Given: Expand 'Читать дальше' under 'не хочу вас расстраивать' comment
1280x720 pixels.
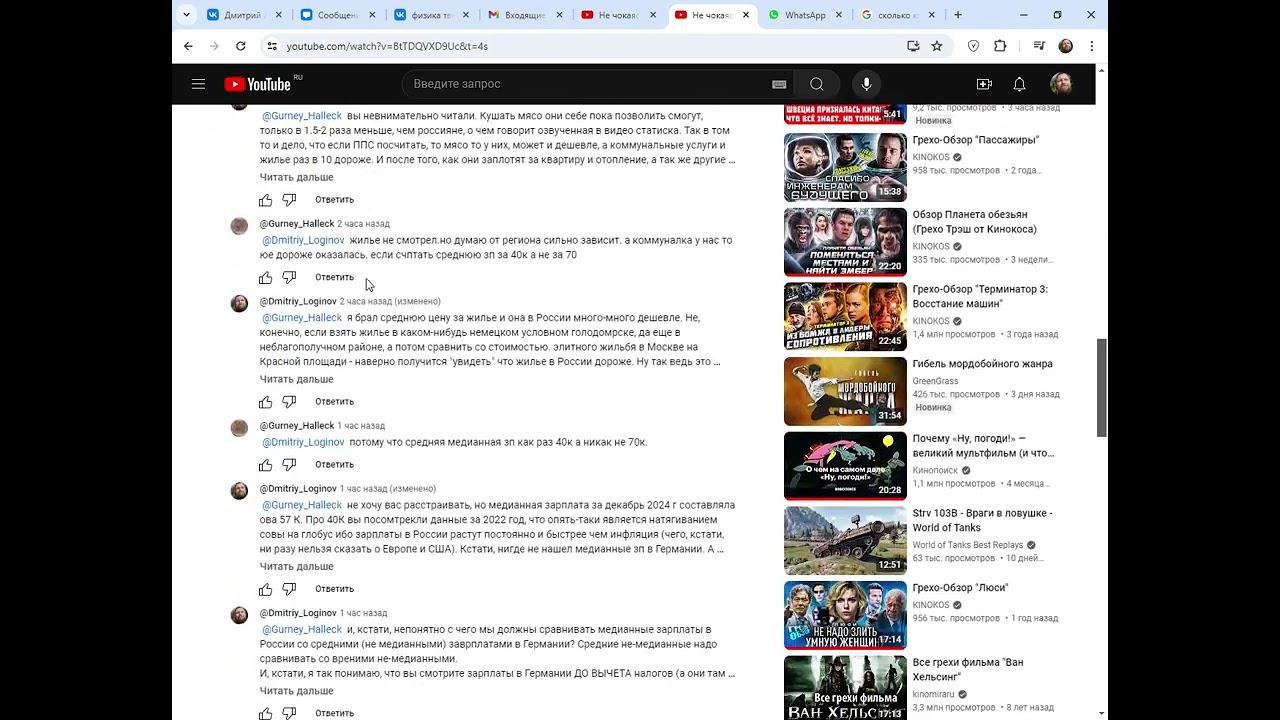Looking at the screenshot, I should tap(297, 566).
